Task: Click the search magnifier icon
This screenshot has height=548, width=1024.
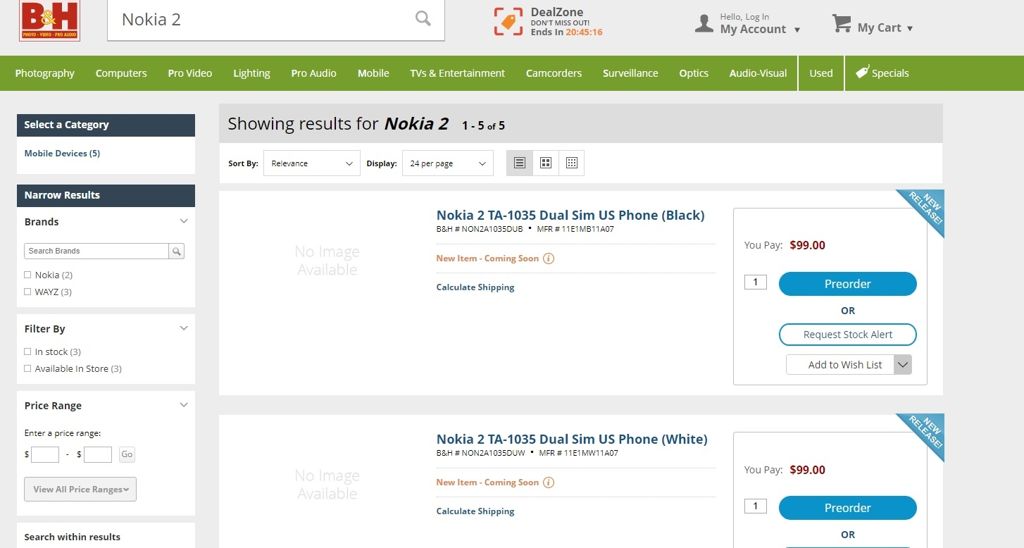Action: click(x=423, y=19)
